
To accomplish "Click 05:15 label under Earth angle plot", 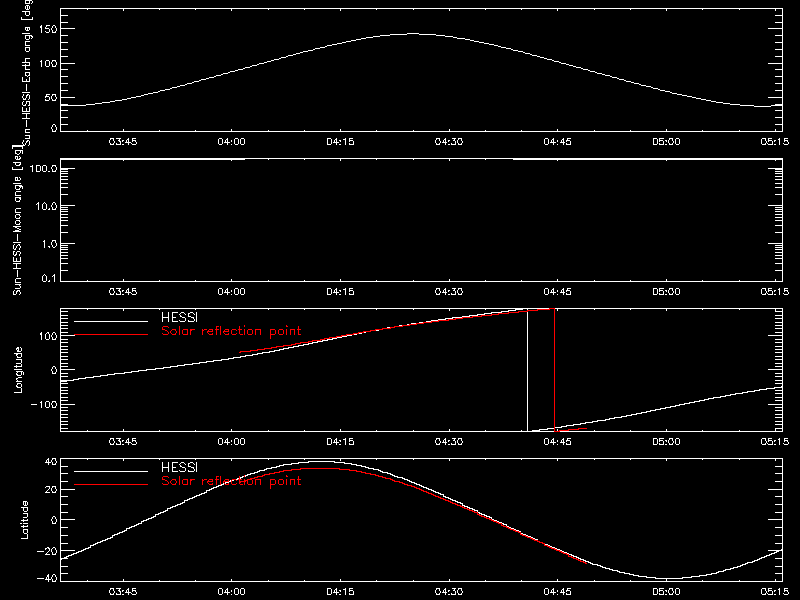I will [775, 142].
